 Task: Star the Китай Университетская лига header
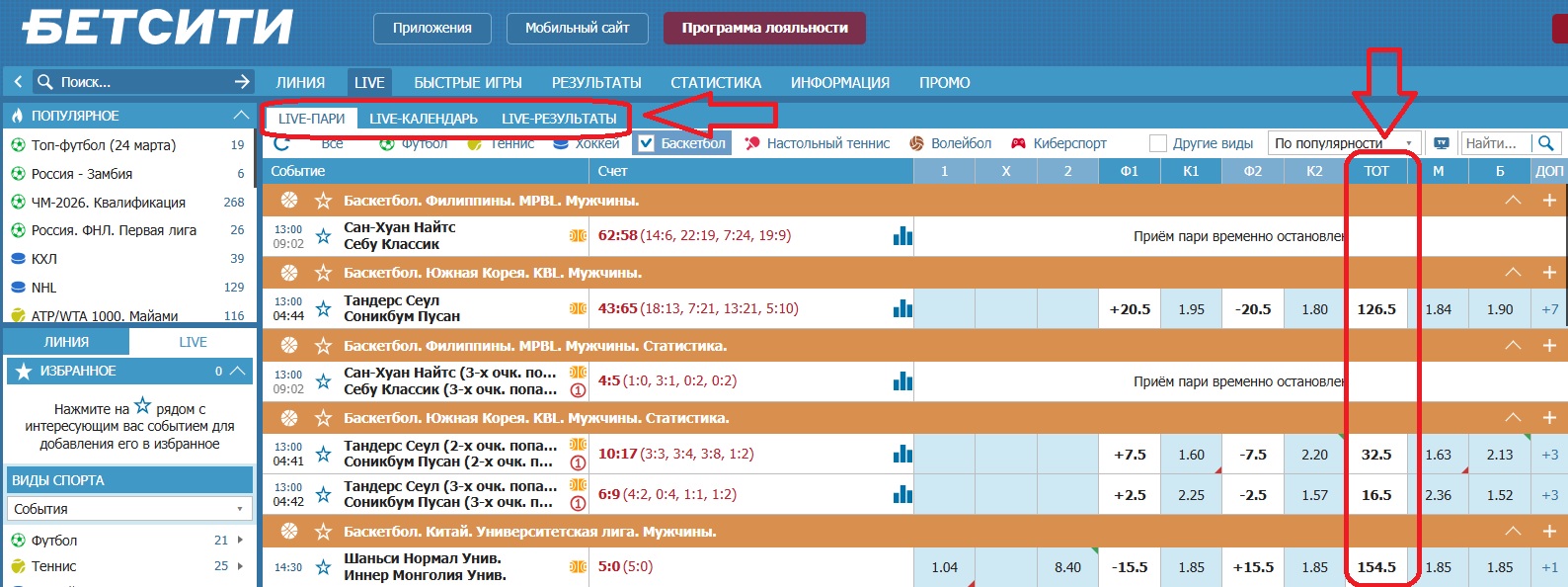point(323,532)
